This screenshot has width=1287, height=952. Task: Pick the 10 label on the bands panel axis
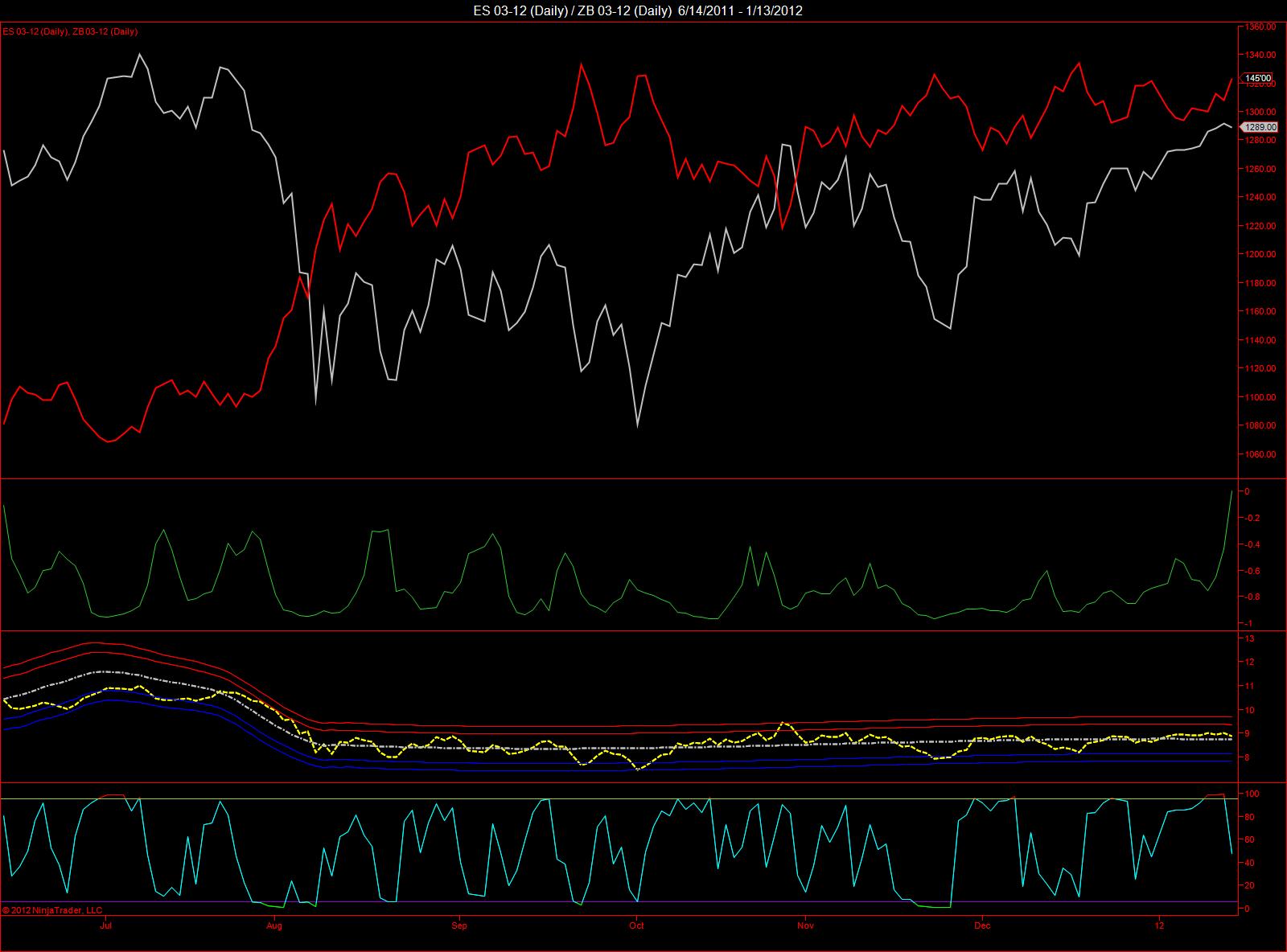(1248, 710)
